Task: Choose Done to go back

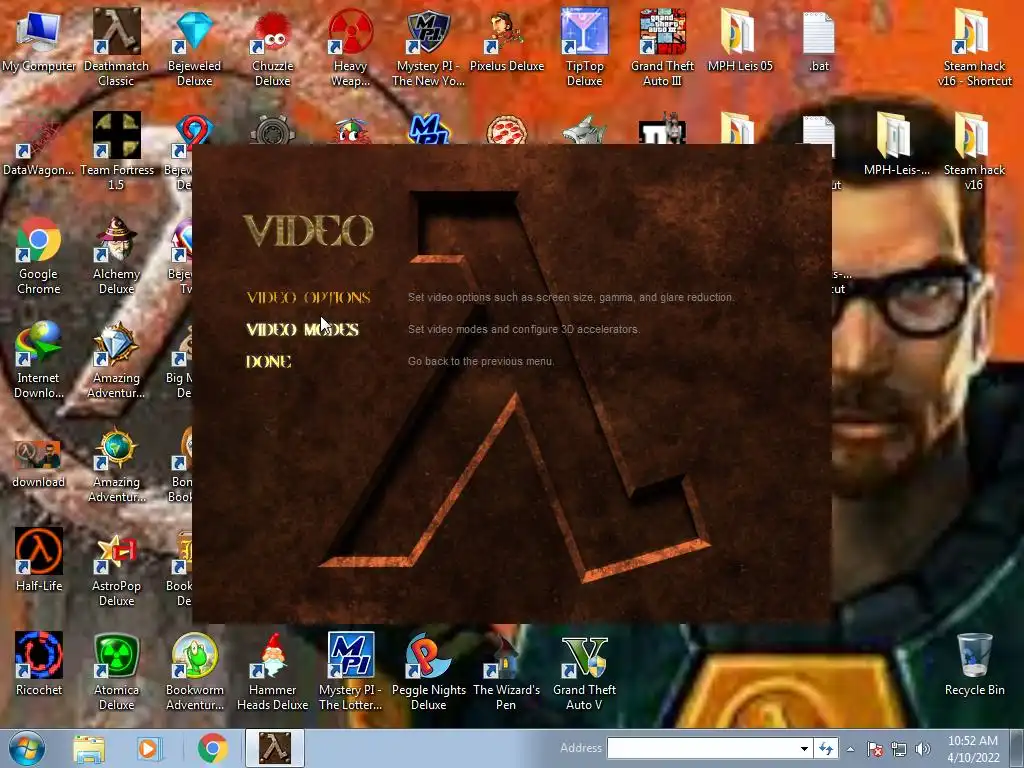Action: [268, 362]
